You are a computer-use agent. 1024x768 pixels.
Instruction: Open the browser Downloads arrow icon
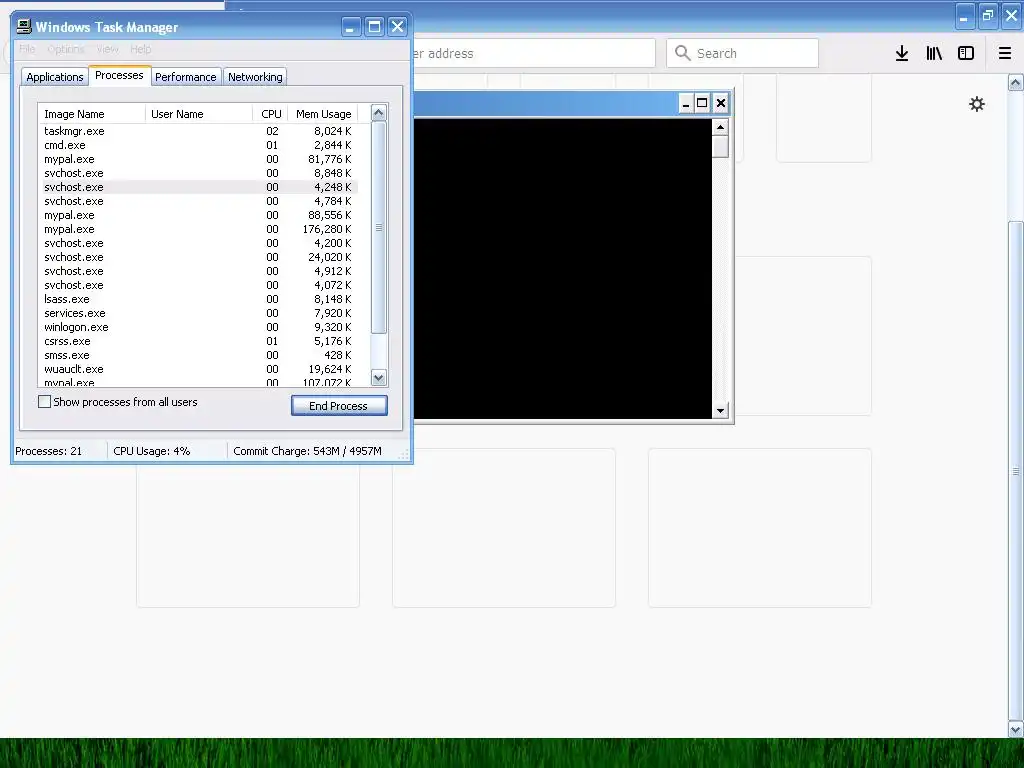(901, 54)
